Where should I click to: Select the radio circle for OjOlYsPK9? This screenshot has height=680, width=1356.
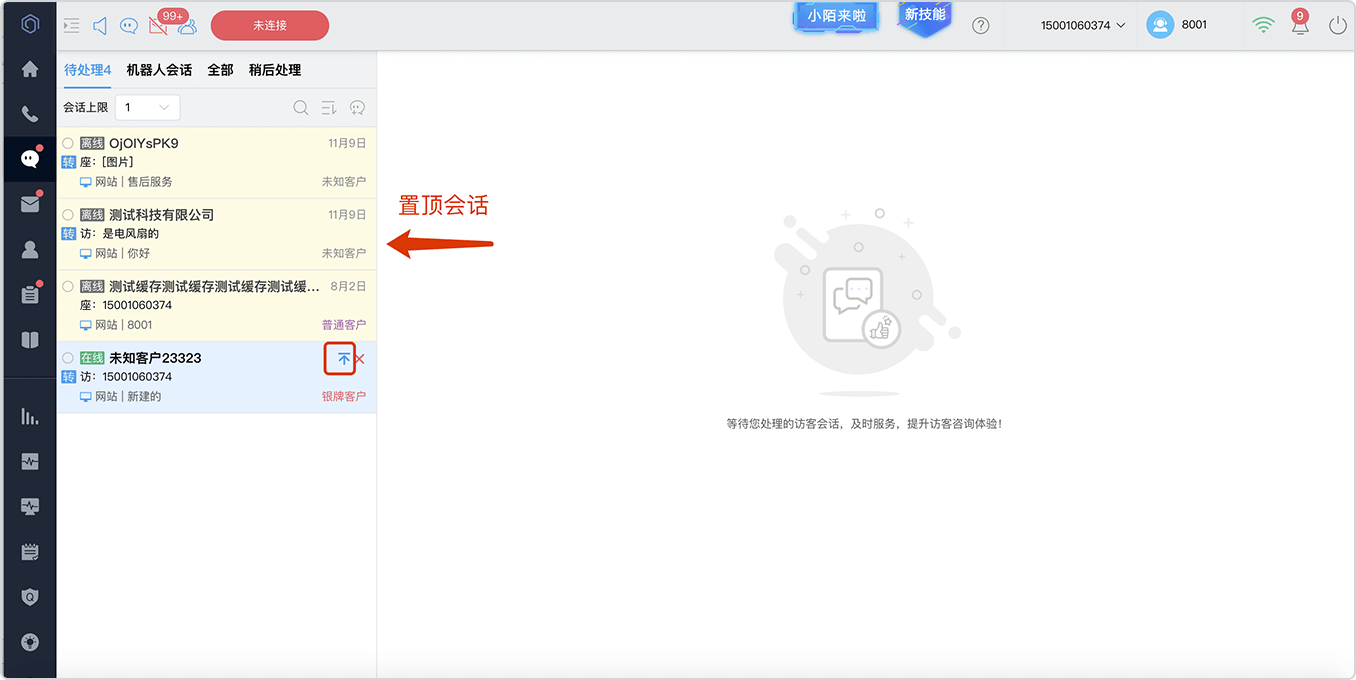[x=68, y=143]
